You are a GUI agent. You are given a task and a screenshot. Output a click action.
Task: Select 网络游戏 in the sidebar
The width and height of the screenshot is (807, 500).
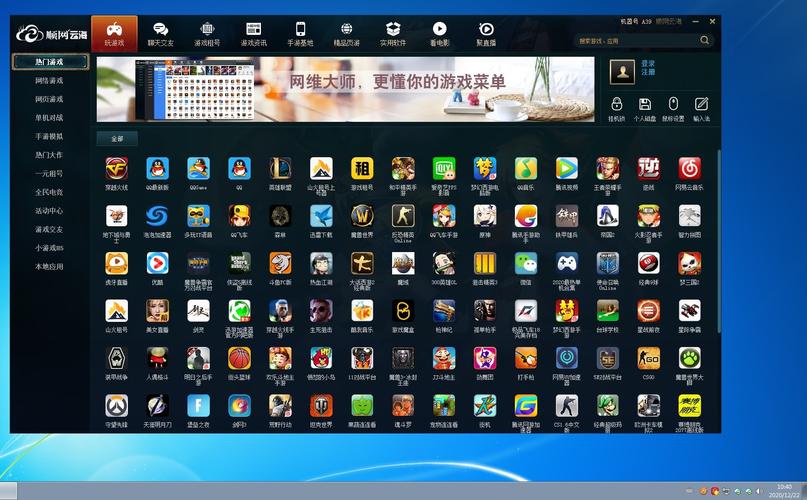point(49,80)
